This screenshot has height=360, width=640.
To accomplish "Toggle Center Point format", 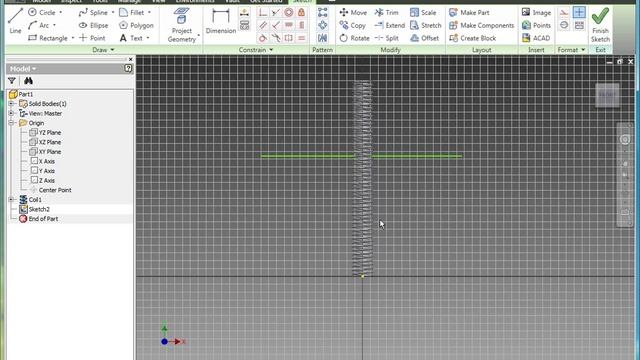I will tap(579, 12).
